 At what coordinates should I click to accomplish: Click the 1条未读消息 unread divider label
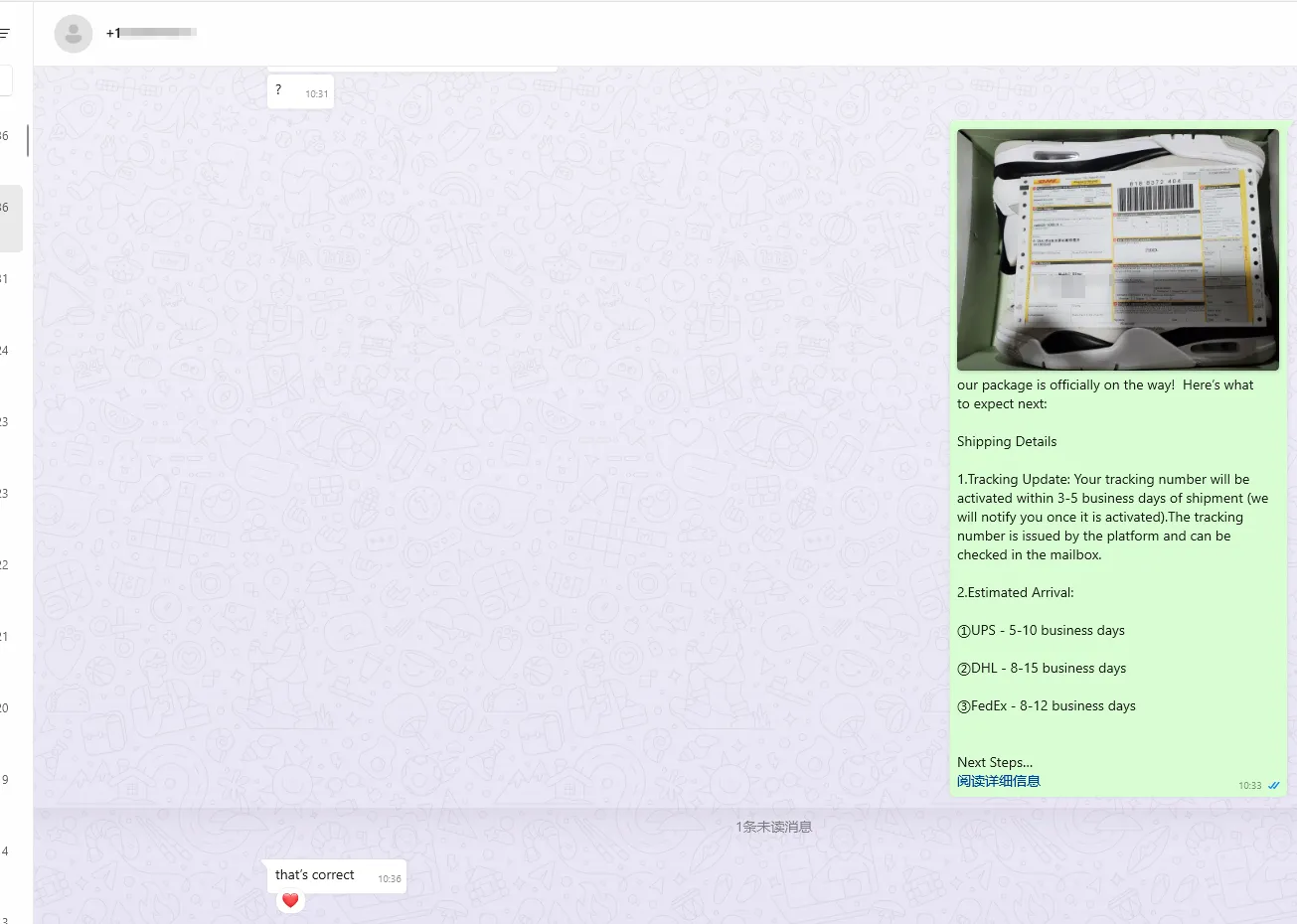click(x=773, y=827)
